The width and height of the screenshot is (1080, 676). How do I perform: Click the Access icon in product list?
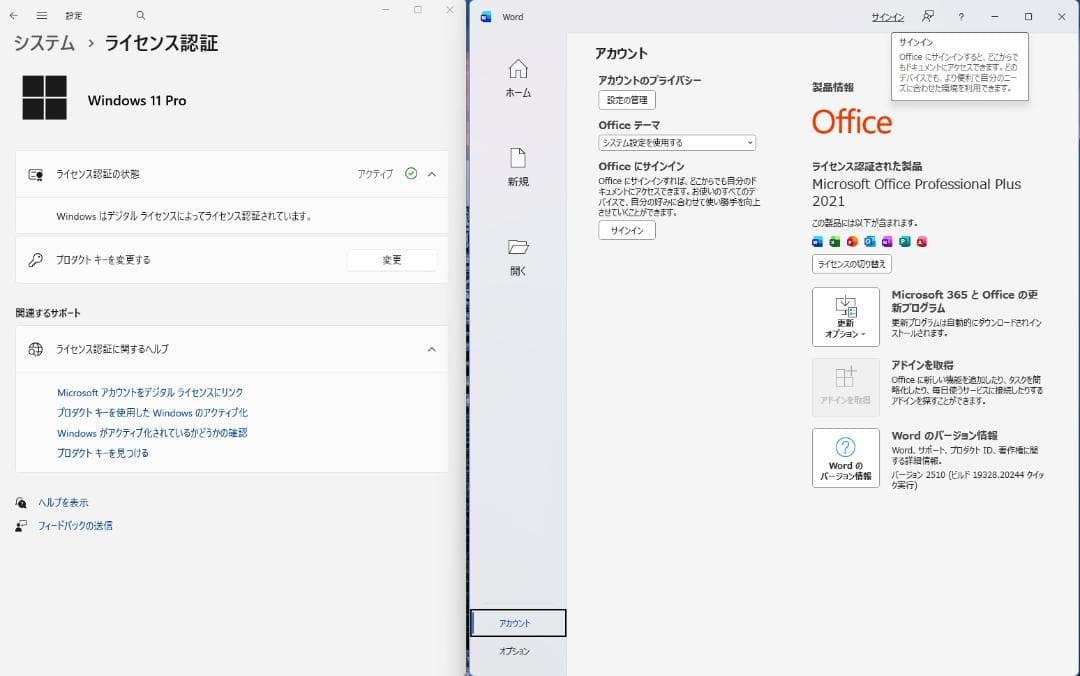coord(922,242)
